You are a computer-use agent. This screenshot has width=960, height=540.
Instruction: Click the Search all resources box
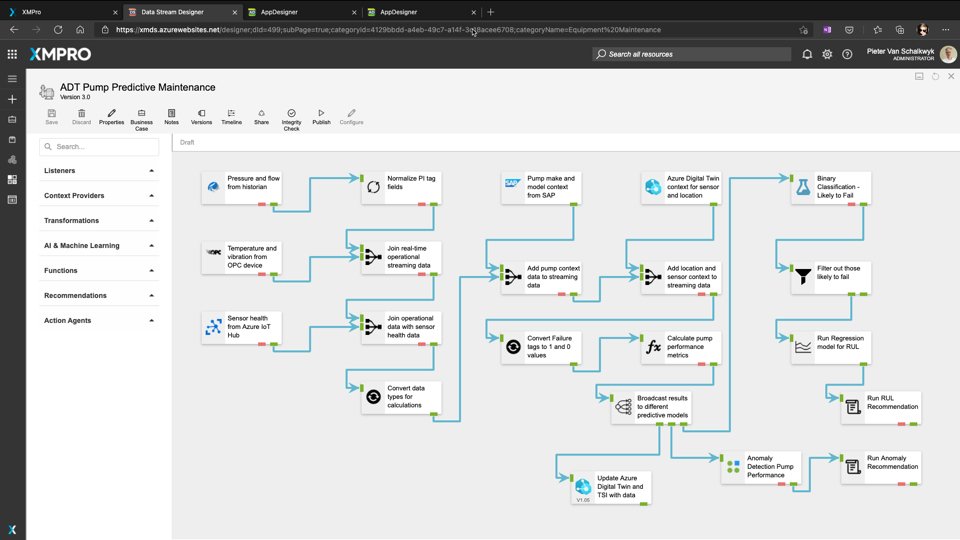click(690, 54)
